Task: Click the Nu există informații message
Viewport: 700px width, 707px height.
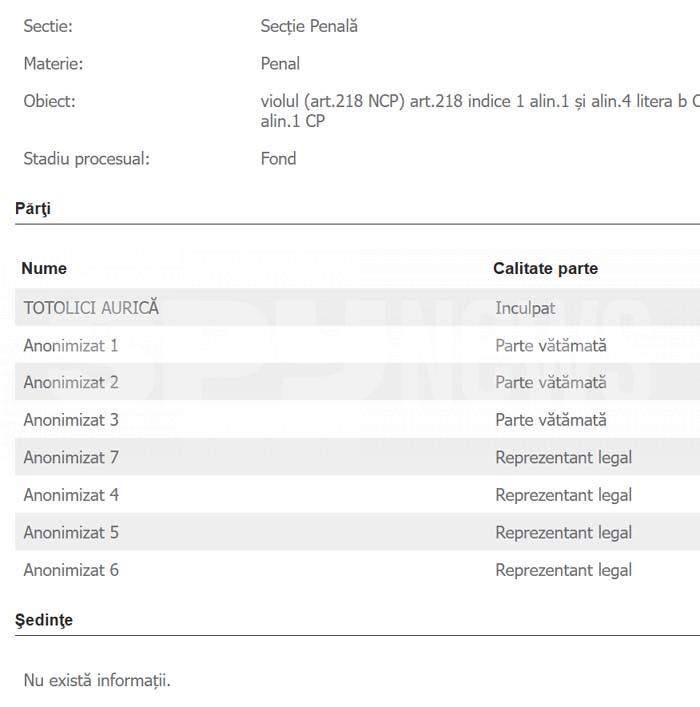Action: tap(97, 680)
